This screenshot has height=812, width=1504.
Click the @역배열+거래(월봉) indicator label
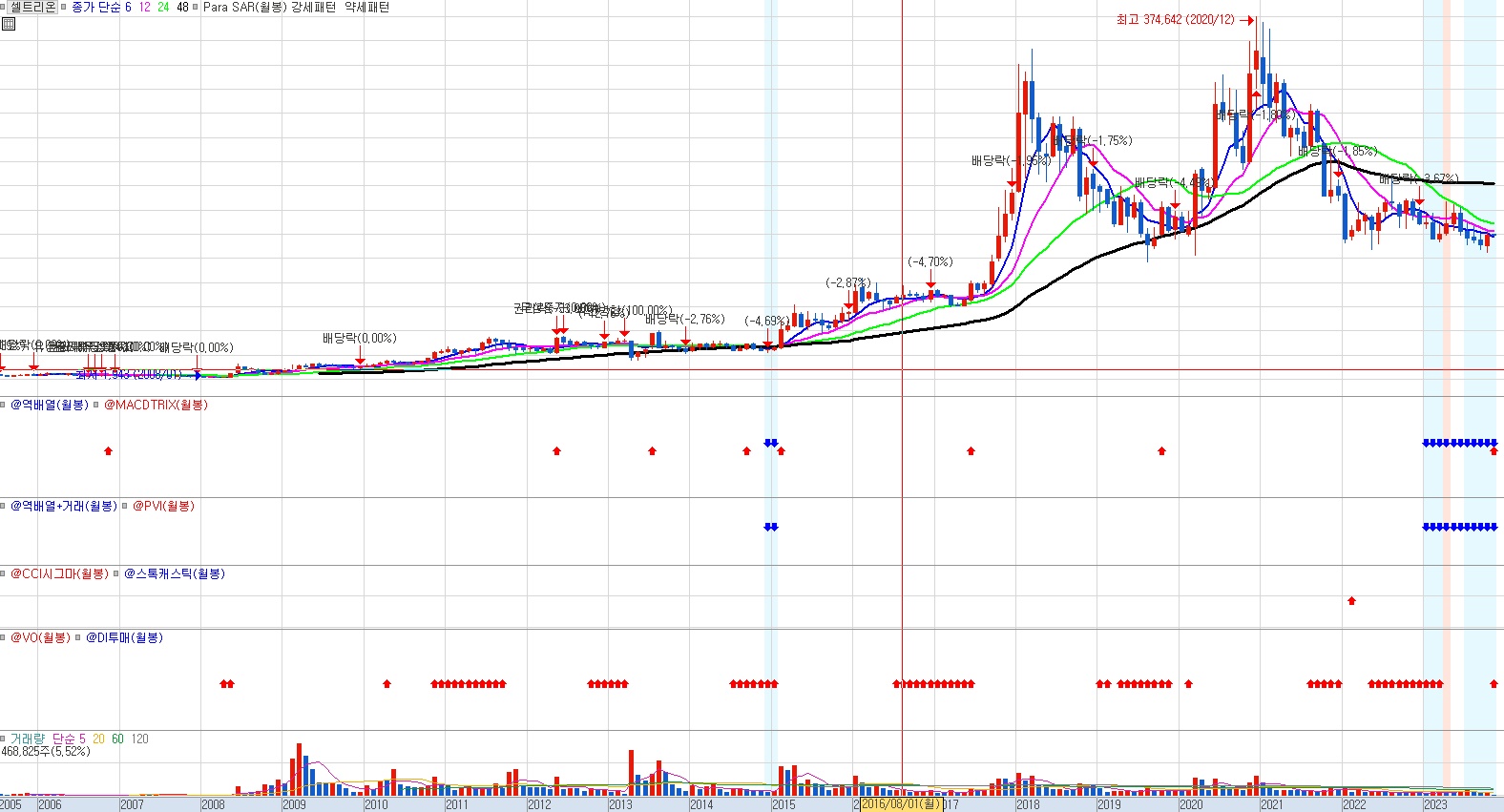click(64, 506)
